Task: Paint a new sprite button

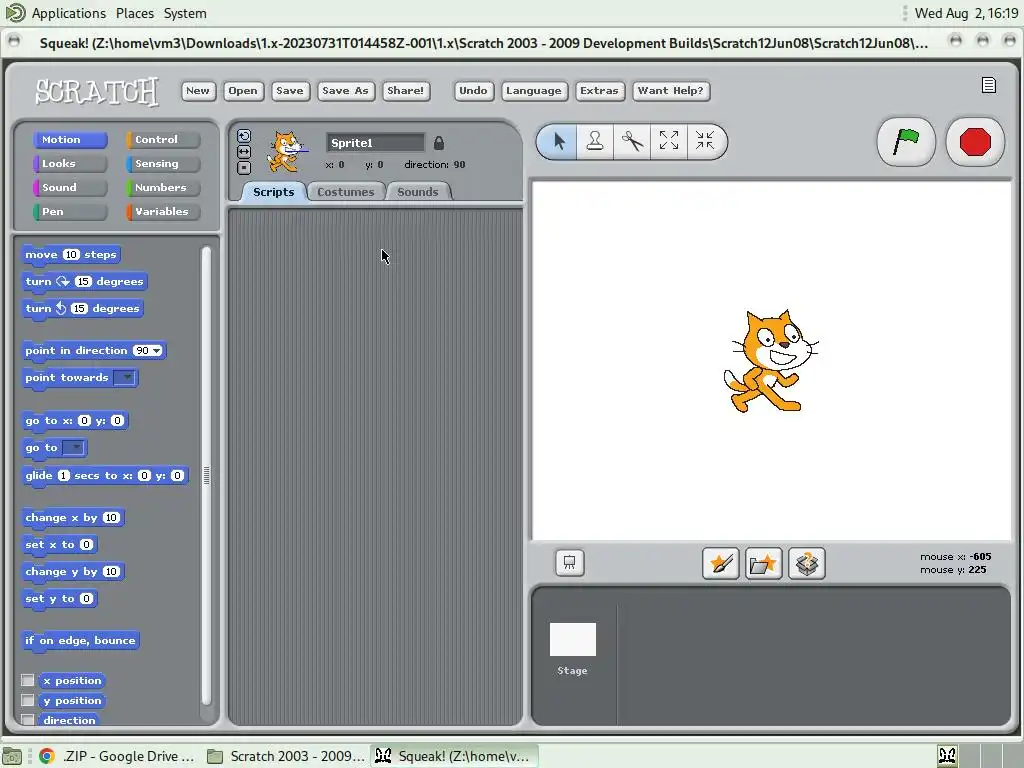Action: (x=720, y=563)
